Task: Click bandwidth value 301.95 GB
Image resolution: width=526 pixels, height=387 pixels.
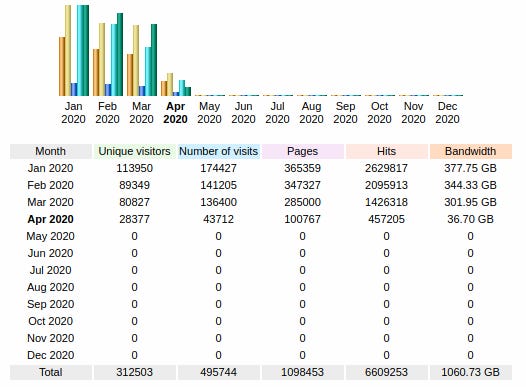Action: pos(470,202)
